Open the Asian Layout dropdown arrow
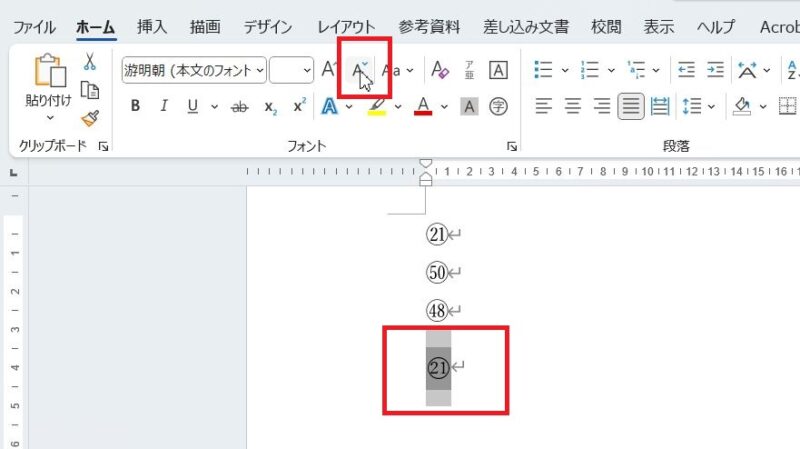The height and width of the screenshot is (449, 800). click(x=766, y=70)
